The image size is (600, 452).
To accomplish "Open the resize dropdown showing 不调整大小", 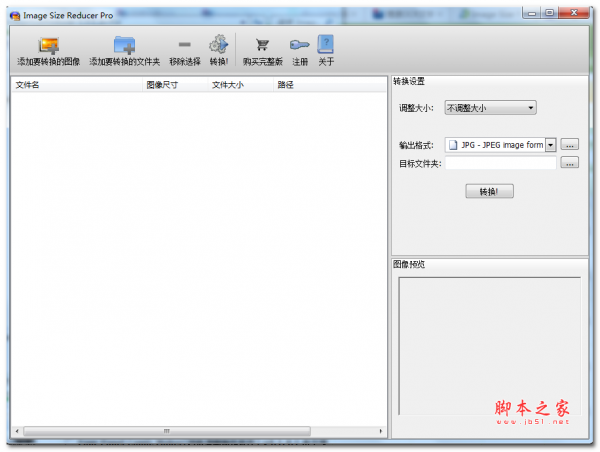I will (x=490, y=108).
